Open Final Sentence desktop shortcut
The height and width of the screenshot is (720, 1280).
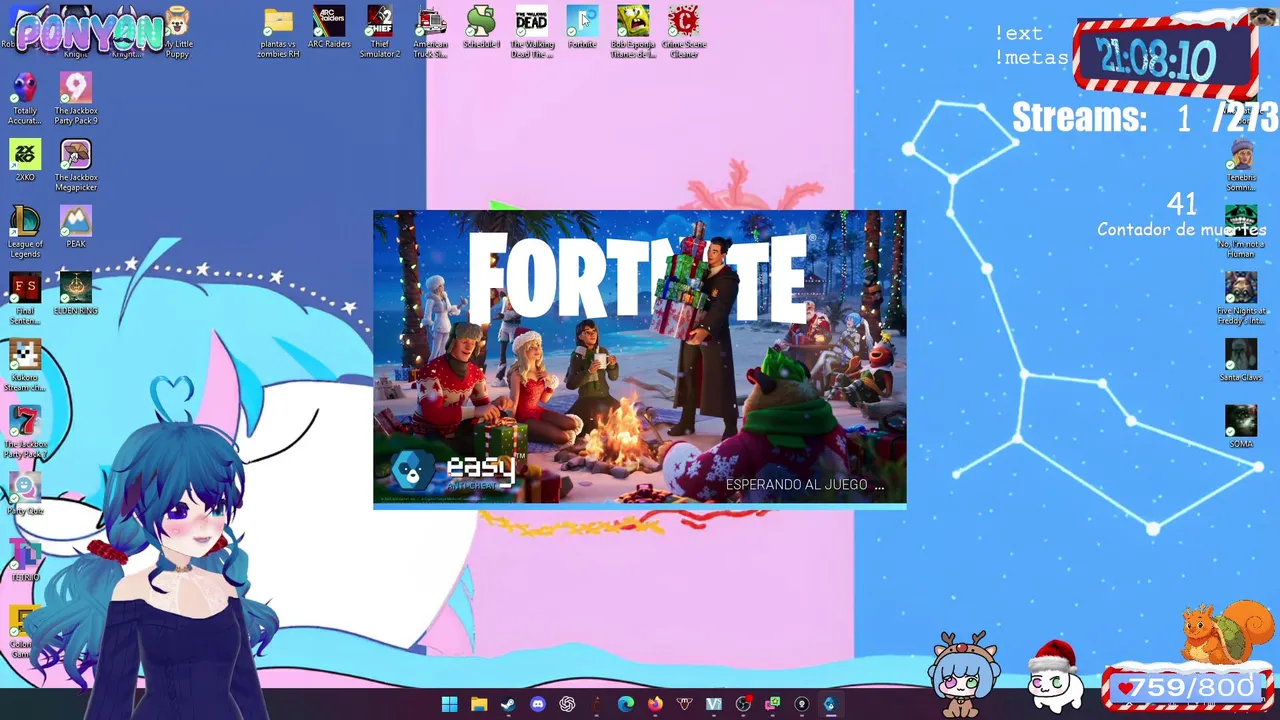tap(25, 299)
